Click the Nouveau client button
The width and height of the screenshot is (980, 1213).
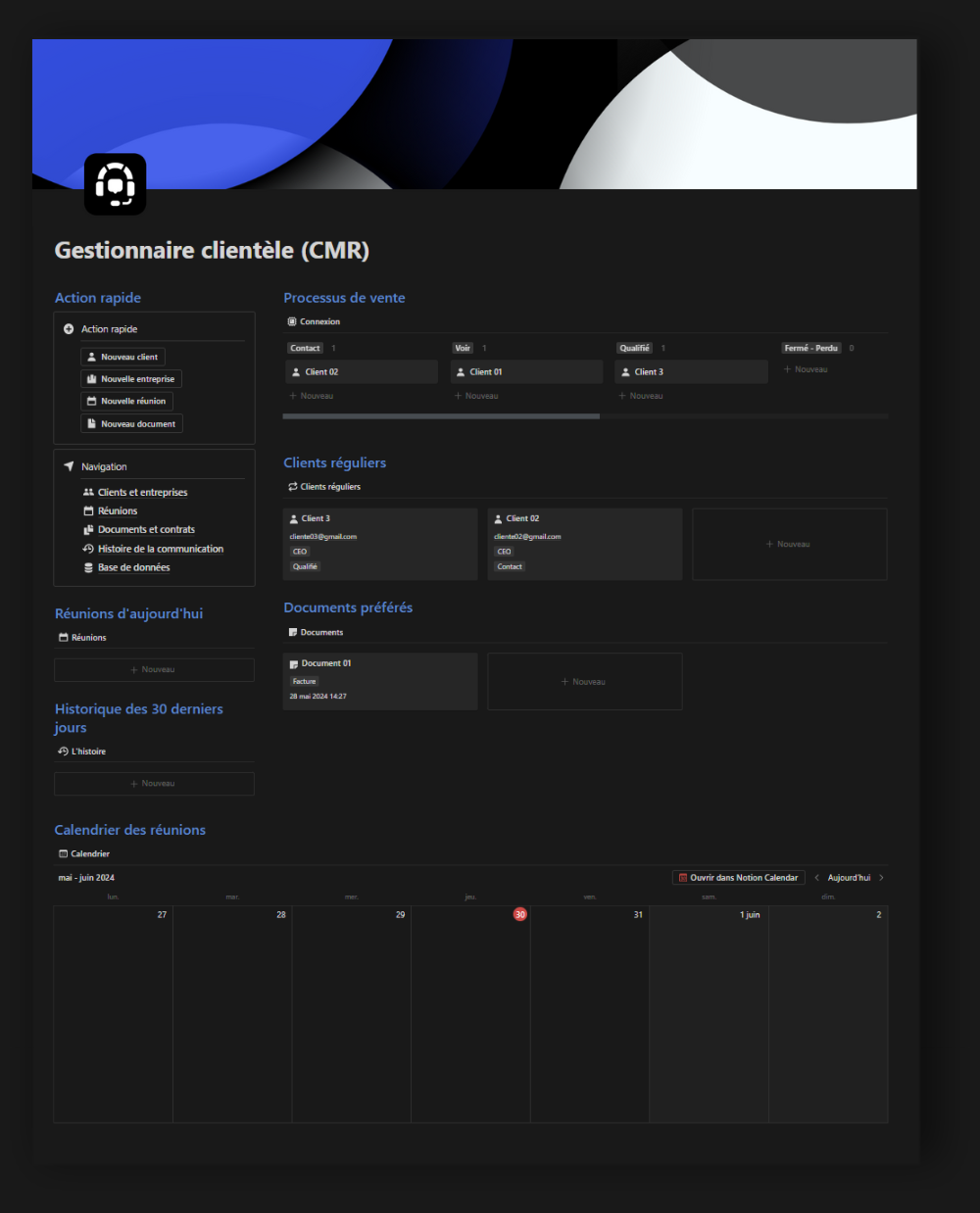pyautogui.click(x=122, y=357)
